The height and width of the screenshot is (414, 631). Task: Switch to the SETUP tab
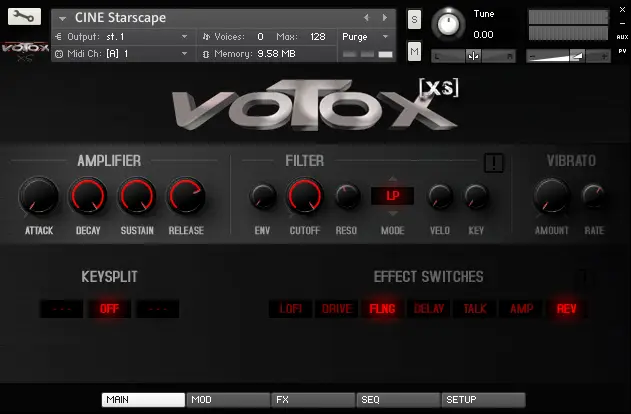(483, 400)
